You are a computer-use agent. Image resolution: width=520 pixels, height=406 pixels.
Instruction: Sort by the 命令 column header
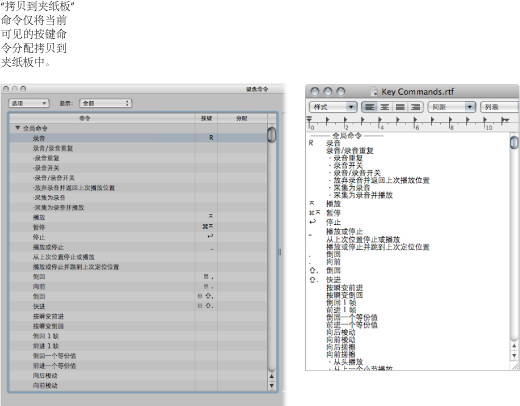tap(102, 118)
